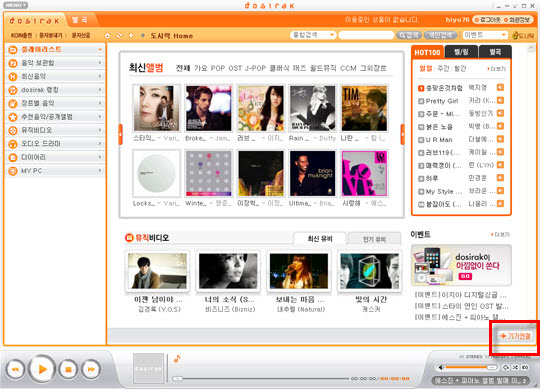
Task: Switch to the 벨곡 tab beside 벨/링
Action: click(x=495, y=52)
